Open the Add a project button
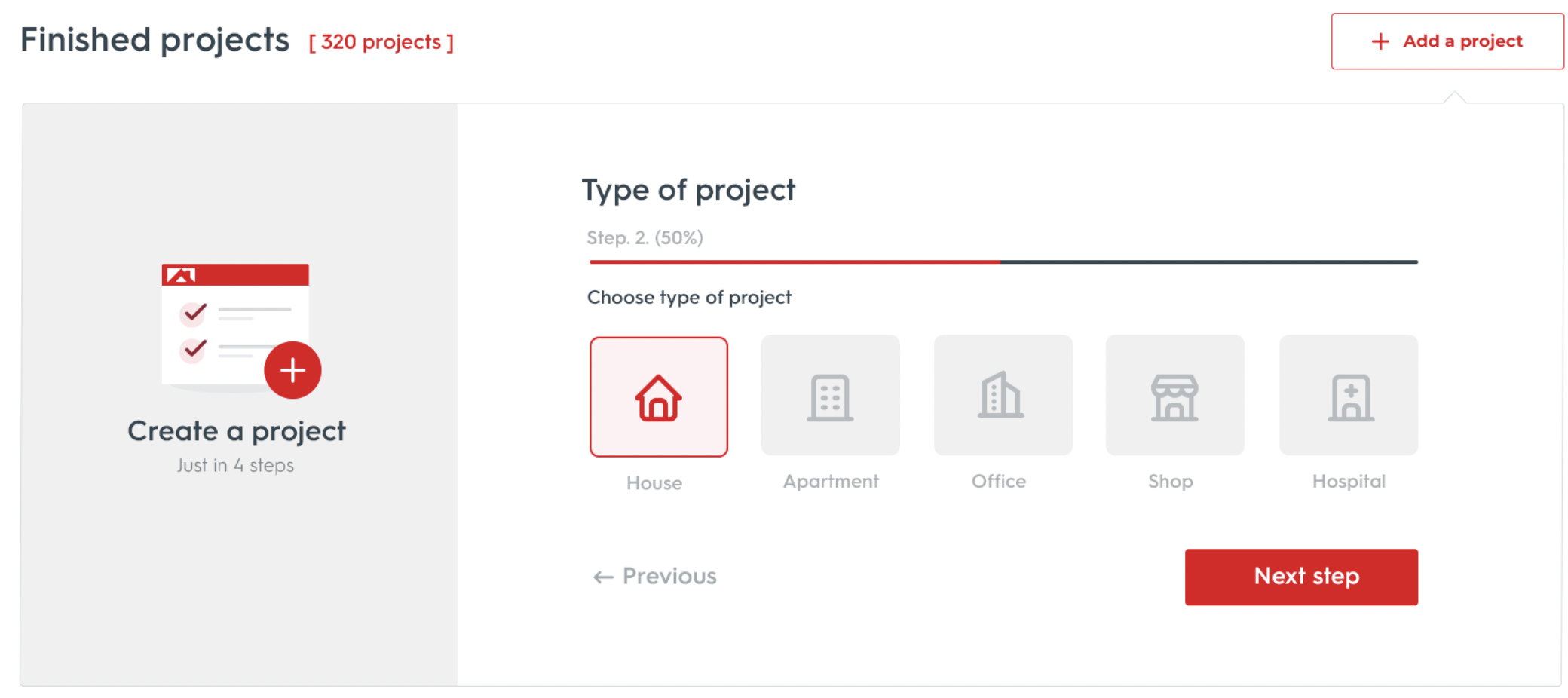Viewport: 1568px width, 698px height. pyautogui.click(x=1447, y=41)
